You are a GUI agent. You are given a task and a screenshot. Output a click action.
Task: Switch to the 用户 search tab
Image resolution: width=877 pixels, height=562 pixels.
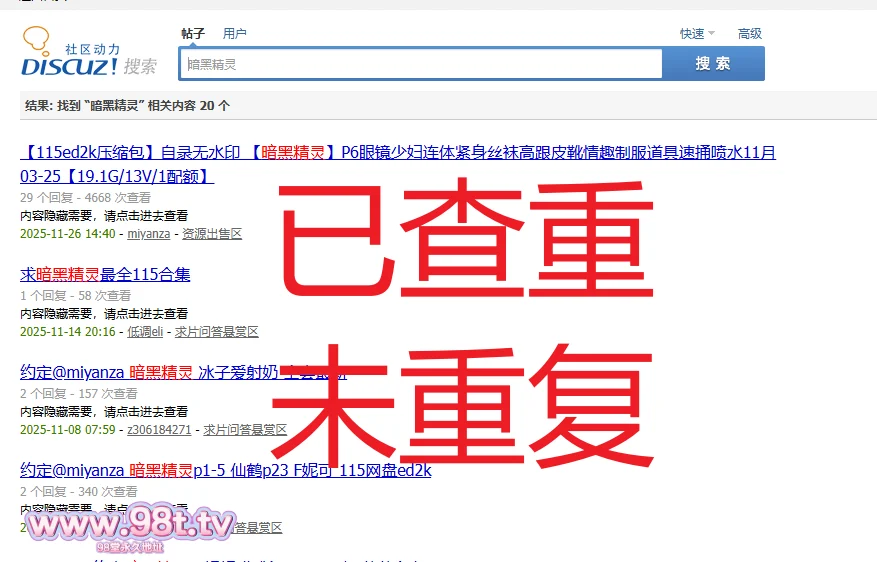pos(235,33)
